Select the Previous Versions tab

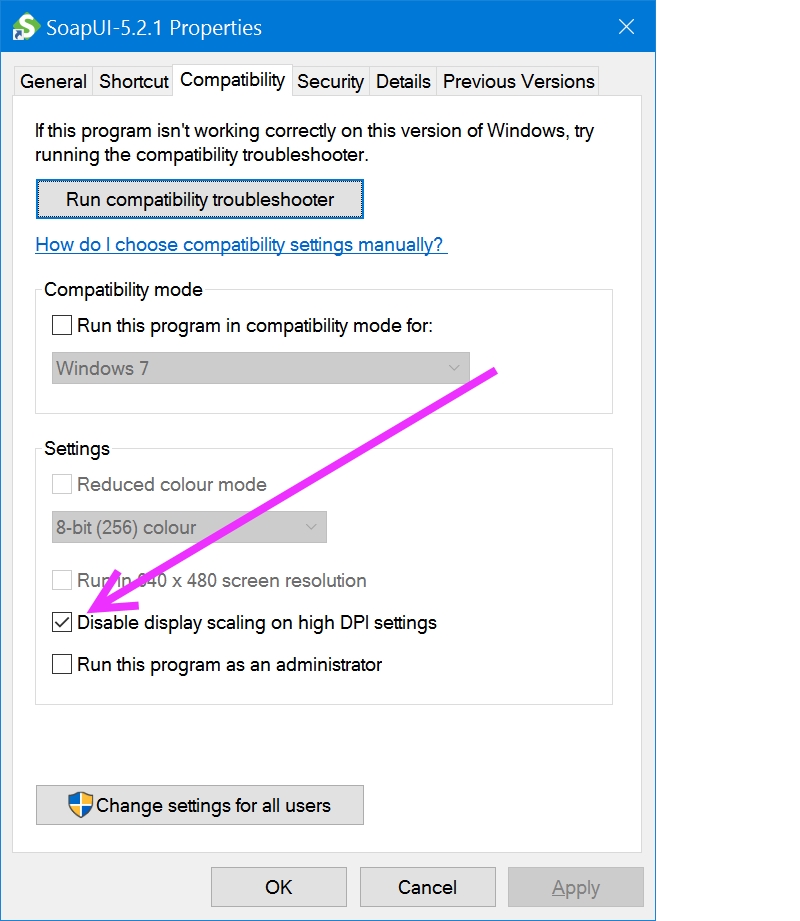pyautogui.click(x=517, y=81)
